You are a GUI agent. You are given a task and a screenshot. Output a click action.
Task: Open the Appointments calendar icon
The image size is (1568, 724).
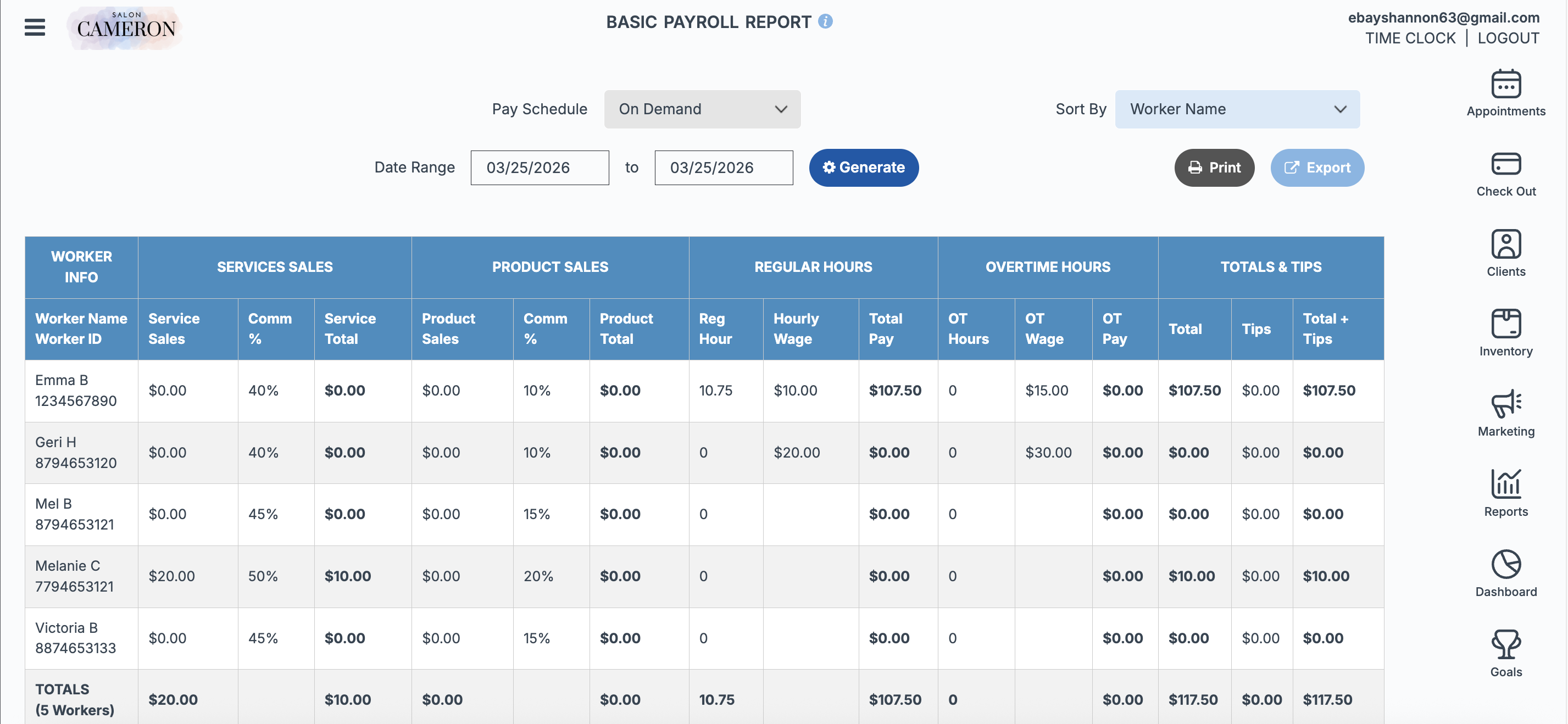pos(1505,85)
